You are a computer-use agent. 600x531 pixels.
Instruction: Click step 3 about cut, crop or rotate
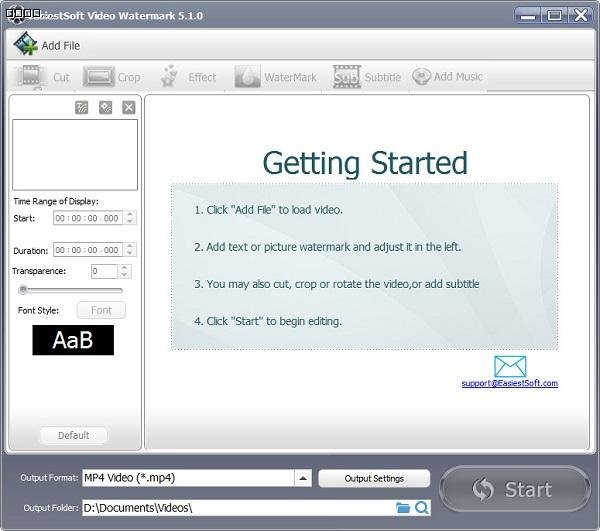[x=337, y=284]
